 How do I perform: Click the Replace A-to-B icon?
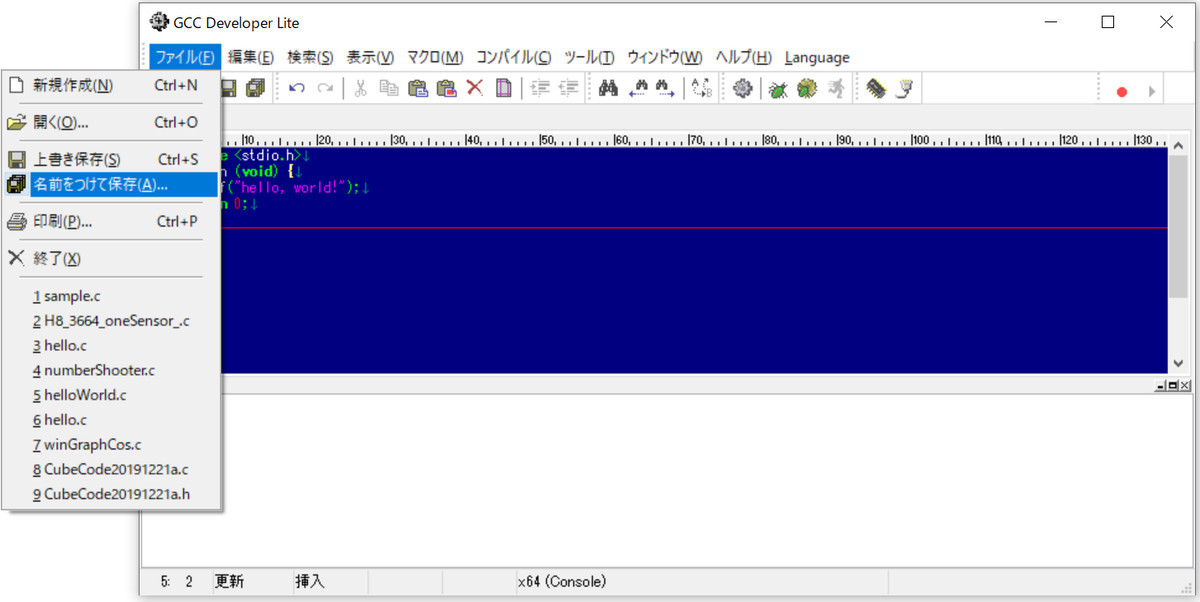coord(702,89)
